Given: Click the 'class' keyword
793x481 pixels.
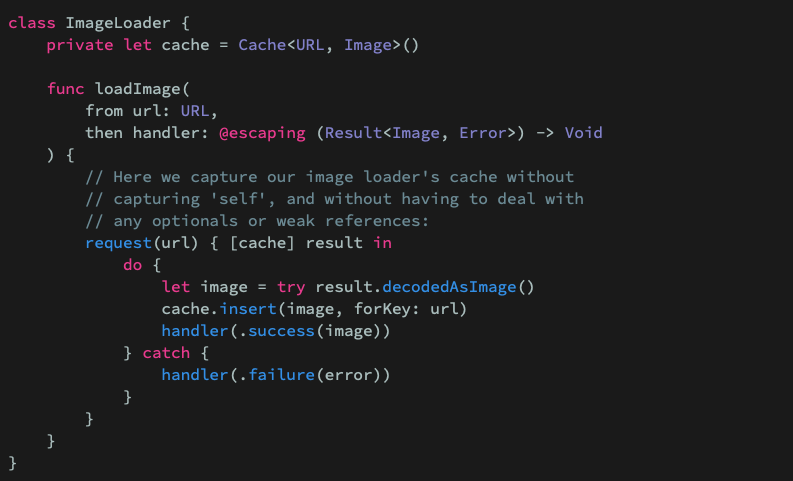Looking at the screenshot, I should click(x=32, y=23).
